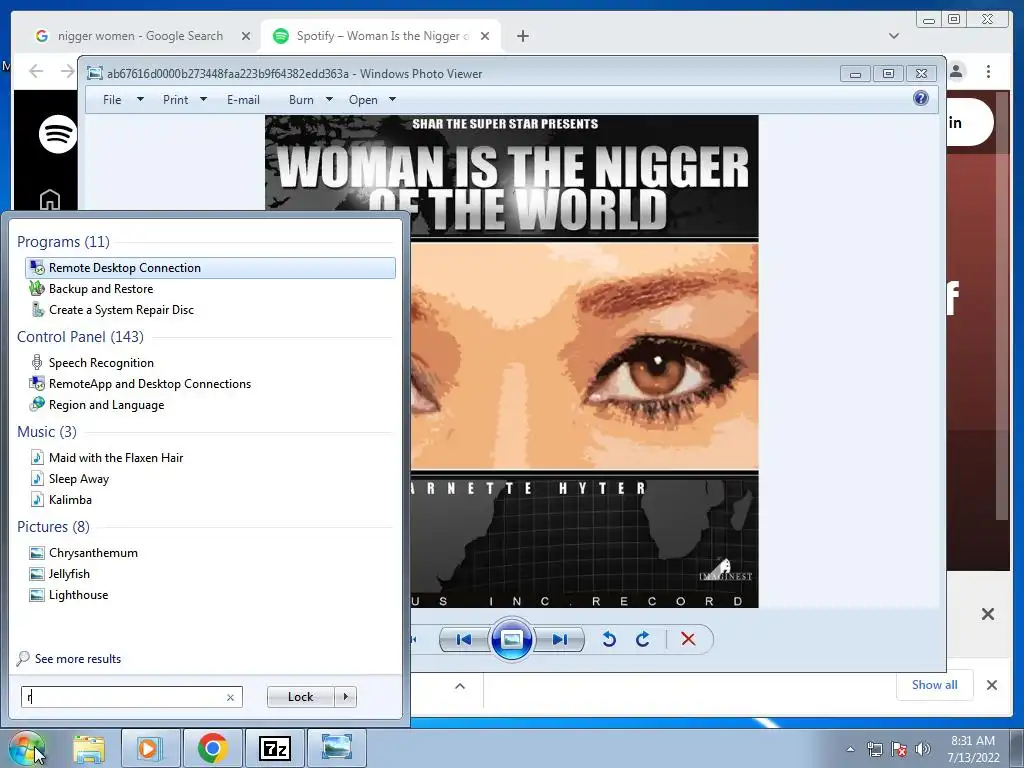
Task: Click the Spotify logo in sidebar
Action: click(x=57, y=134)
